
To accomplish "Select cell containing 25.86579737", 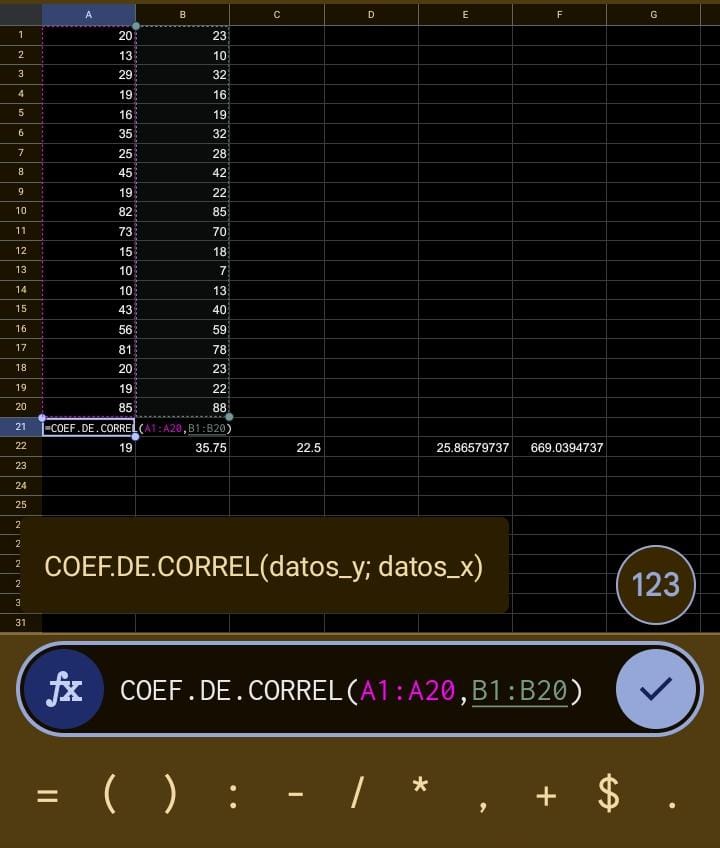I will (x=465, y=448).
